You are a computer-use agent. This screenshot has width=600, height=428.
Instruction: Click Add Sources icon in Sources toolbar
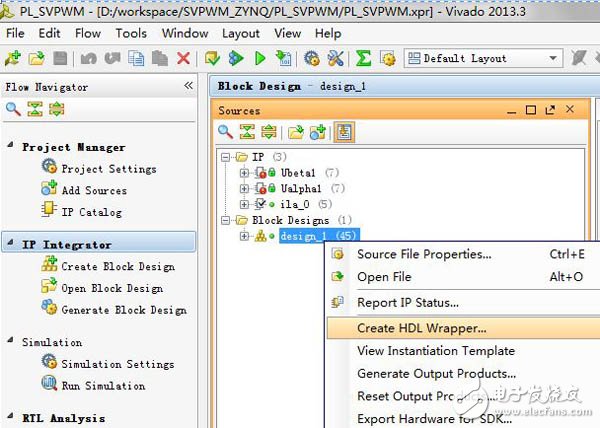pyautogui.click(x=318, y=131)
